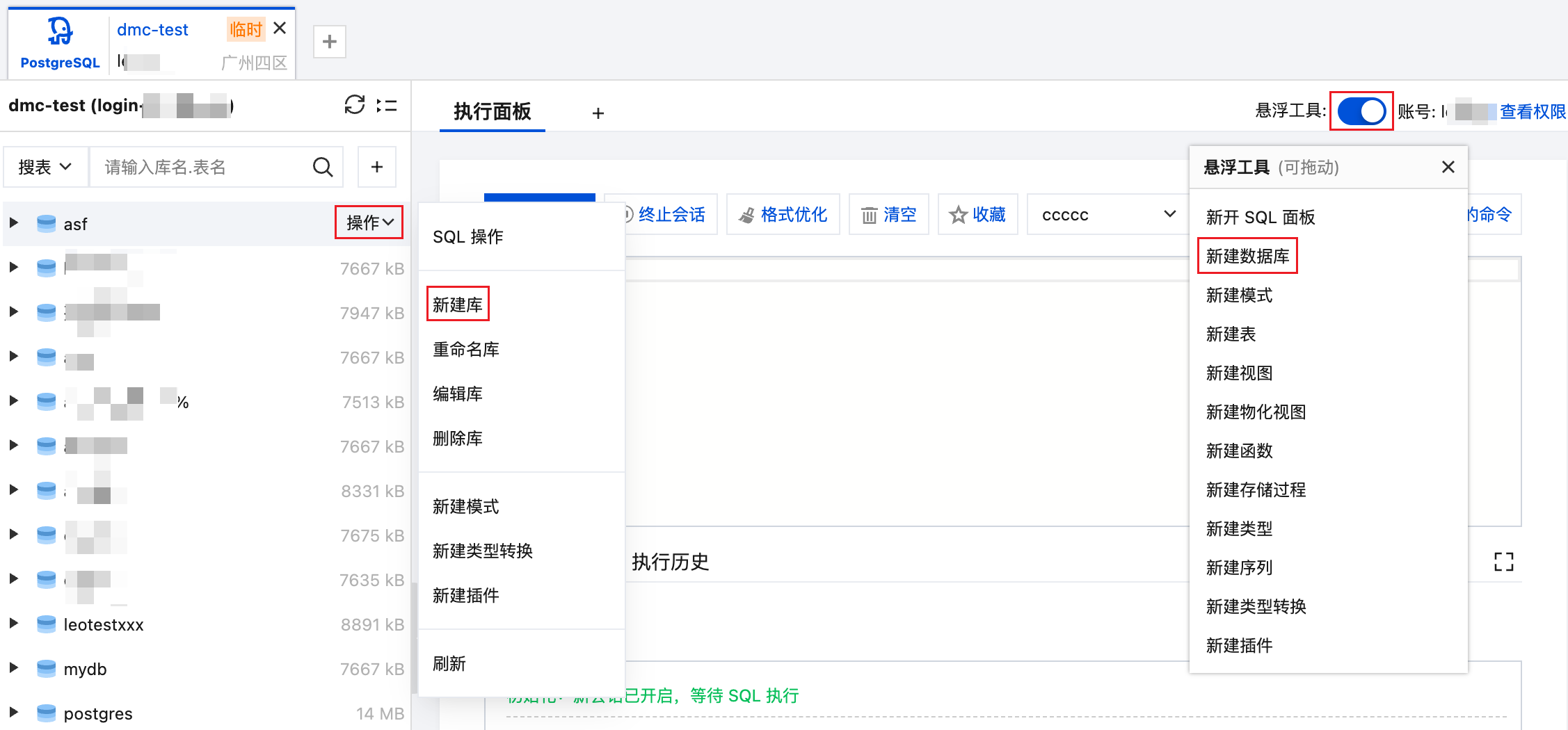Choose 新建数据库 in floating tools
This screenshot has width=1568, height=730.
pos(1247,257)
